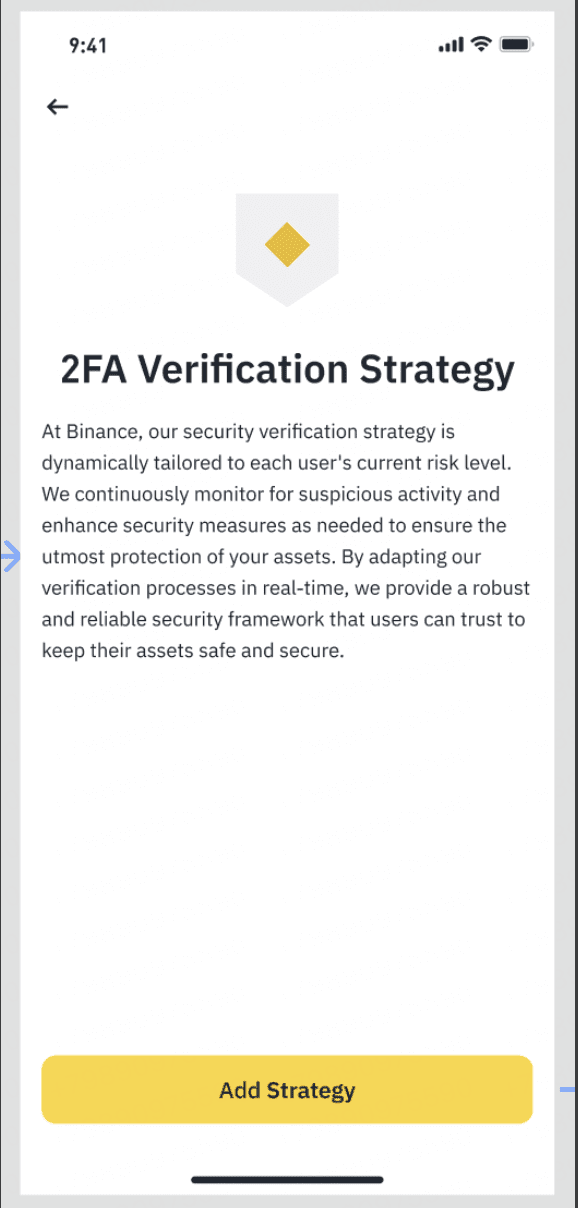Click the Wi-Fi status icon
578x1208 pixels.
481,44
